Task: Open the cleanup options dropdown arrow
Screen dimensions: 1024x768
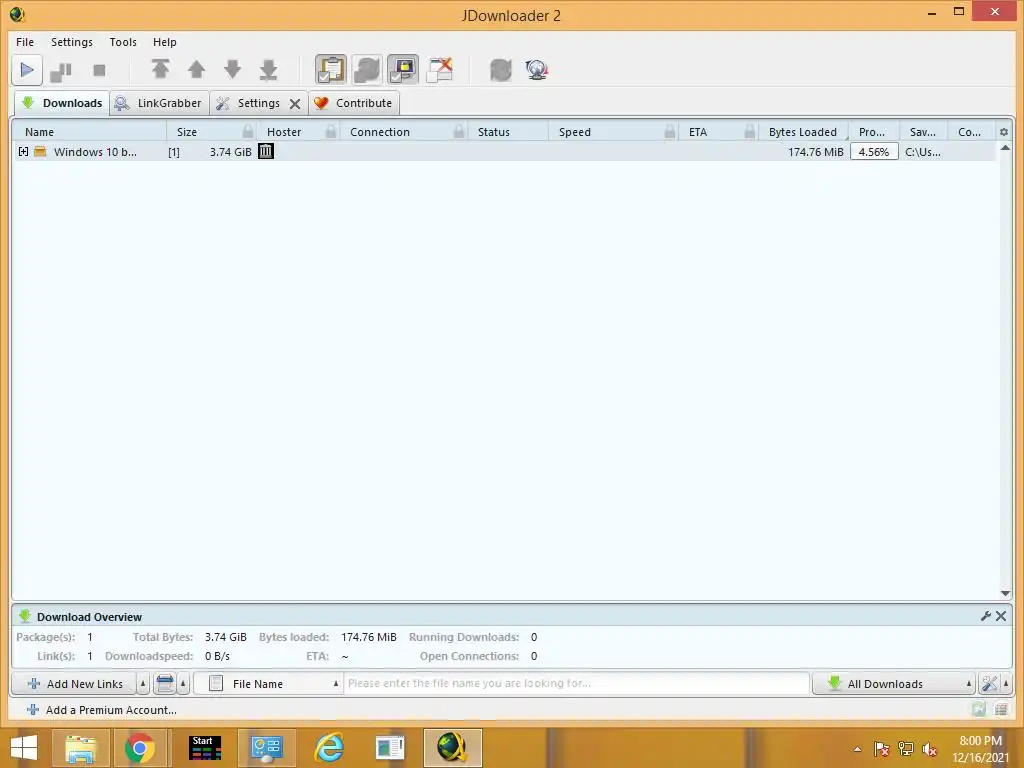Action: coord(184,684)
